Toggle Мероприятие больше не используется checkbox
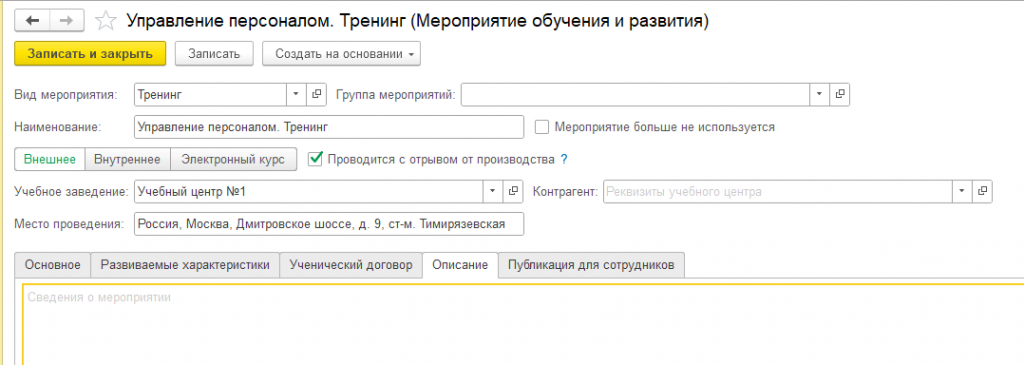1024x365 pixels. (x=541, y=127)
